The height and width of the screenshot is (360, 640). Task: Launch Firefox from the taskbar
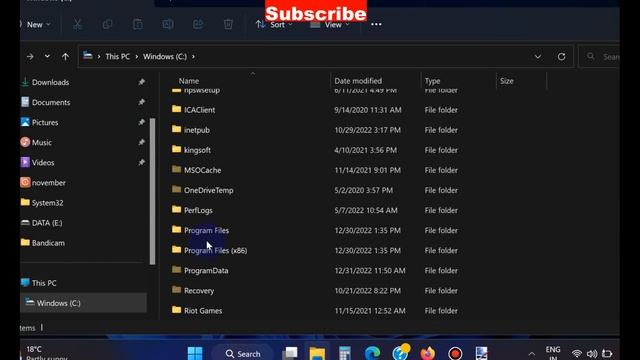[x=427, y=353]
